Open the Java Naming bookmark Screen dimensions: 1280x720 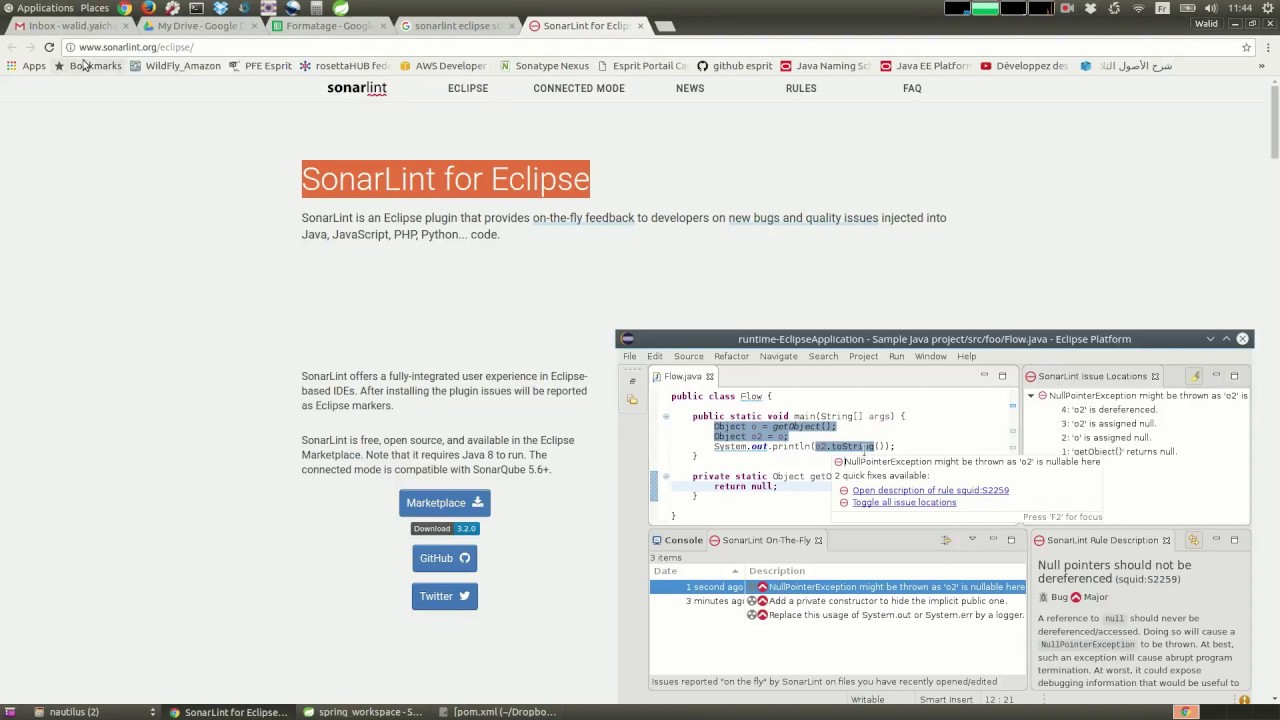[825, 66]
